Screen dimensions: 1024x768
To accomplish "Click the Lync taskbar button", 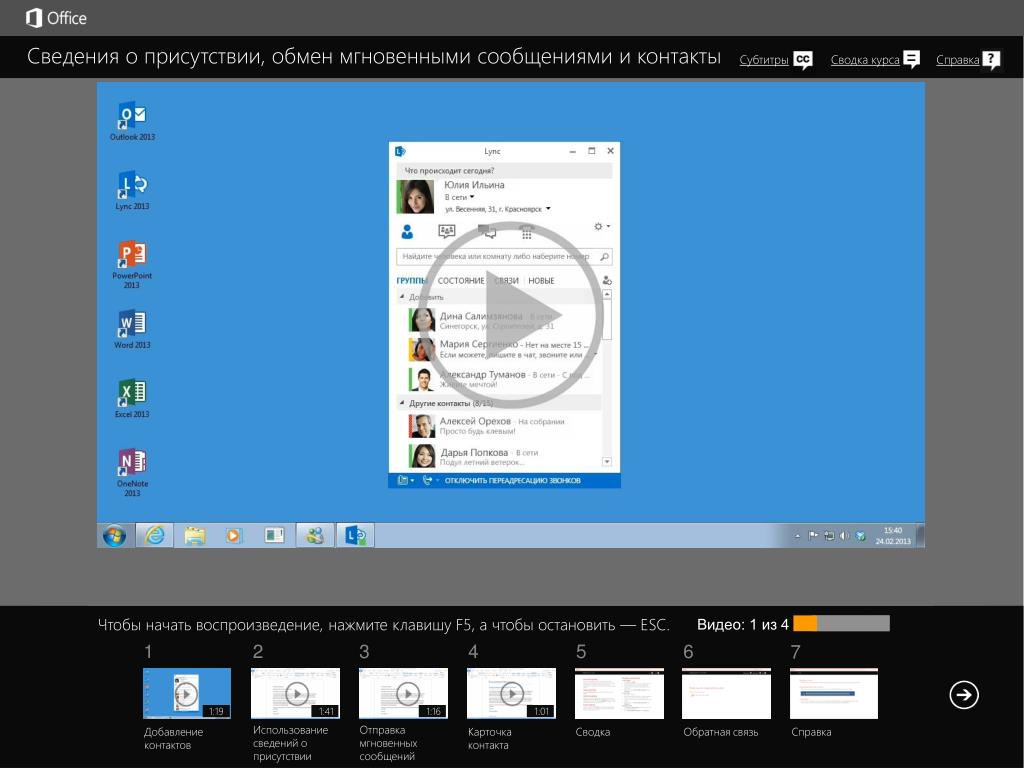I will pyautogui.click(x=355, y=536).
